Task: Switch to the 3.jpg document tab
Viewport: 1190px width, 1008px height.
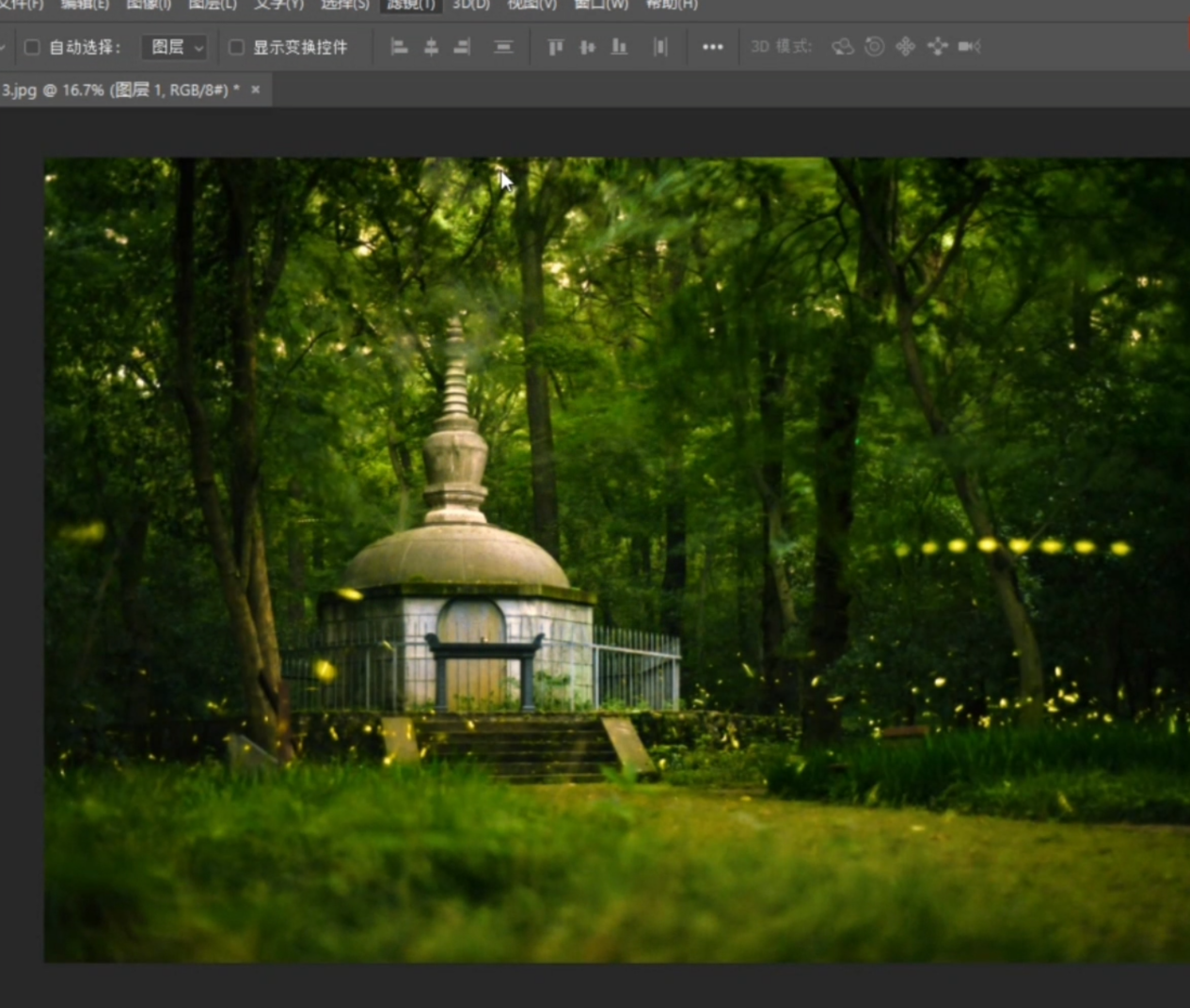Action: (119, 90)
